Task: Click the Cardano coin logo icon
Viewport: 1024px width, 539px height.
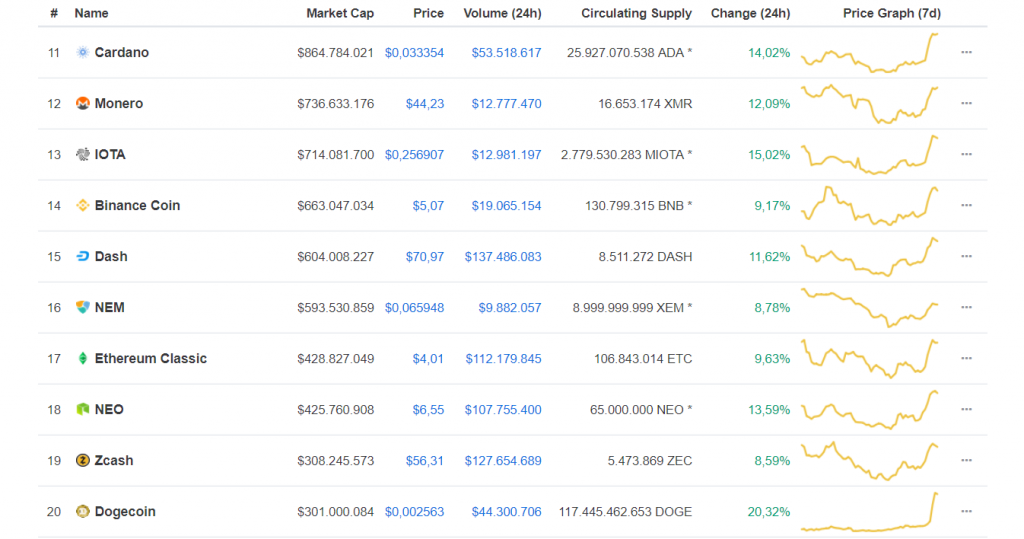Action: click(x=82, y=52)
